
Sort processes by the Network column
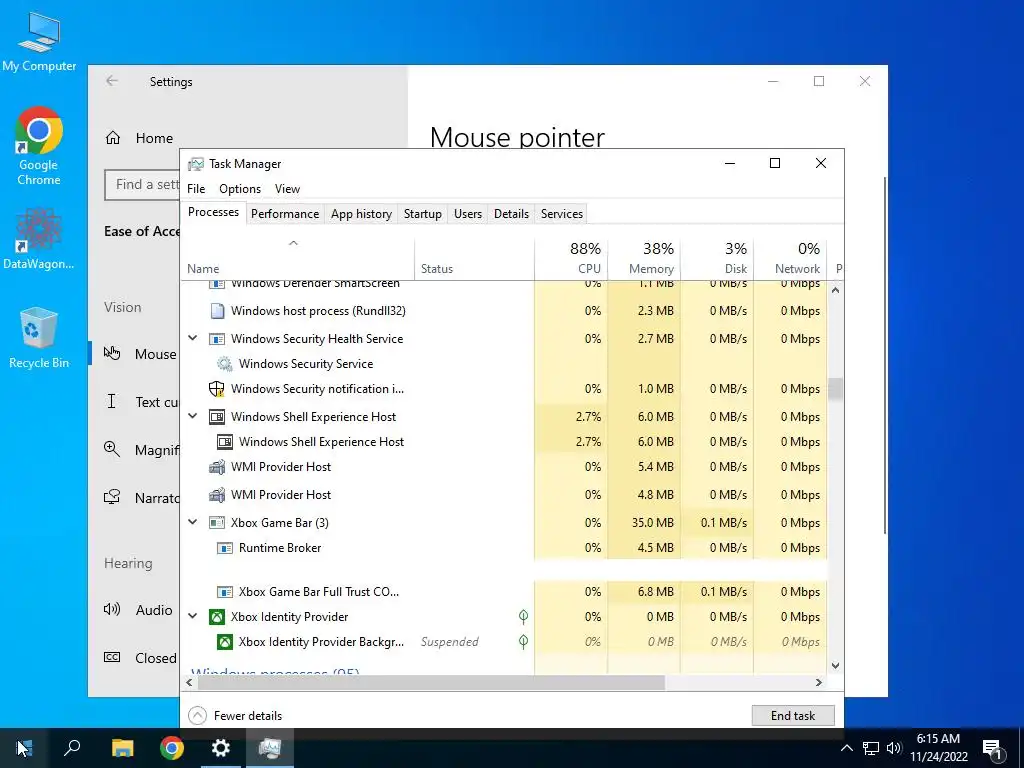(790, 258)
